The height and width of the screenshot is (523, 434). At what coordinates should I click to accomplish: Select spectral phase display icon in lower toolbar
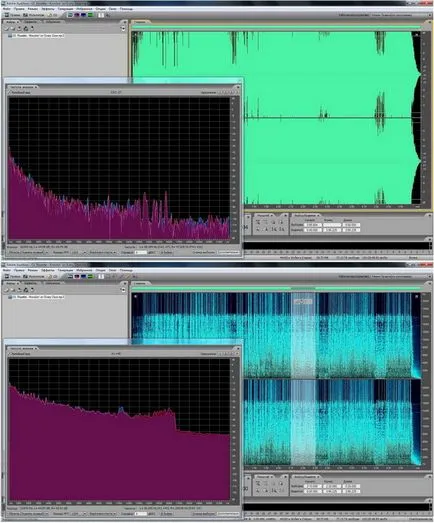[90, 277]
